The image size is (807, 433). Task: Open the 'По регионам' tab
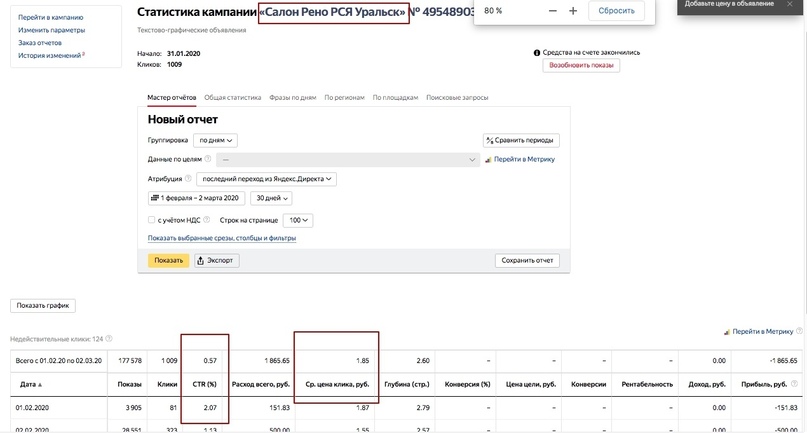pyautogui.click(x=344, y=97)
